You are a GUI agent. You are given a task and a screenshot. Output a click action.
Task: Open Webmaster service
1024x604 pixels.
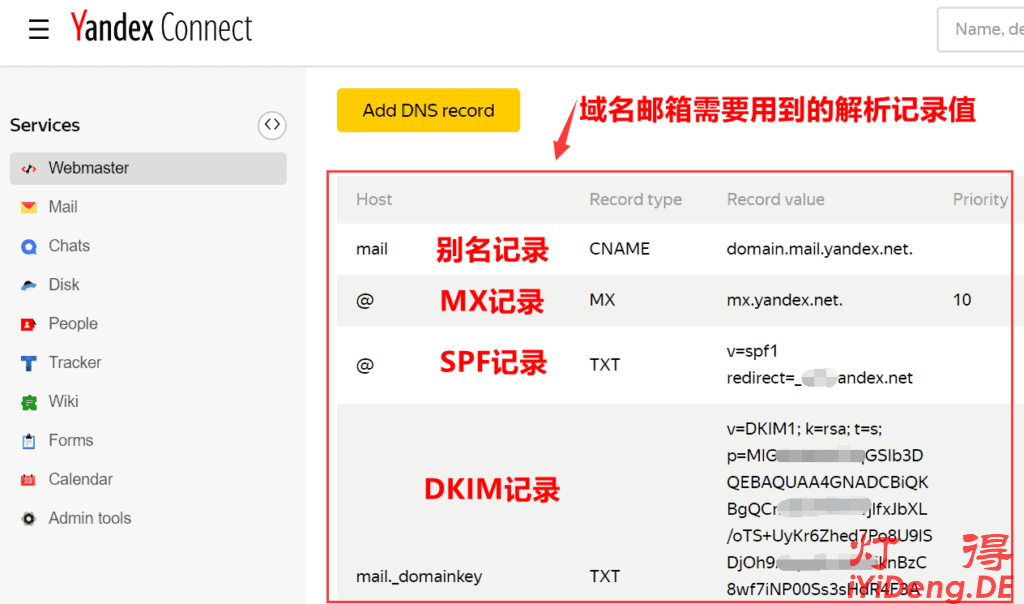pos(148,168)
